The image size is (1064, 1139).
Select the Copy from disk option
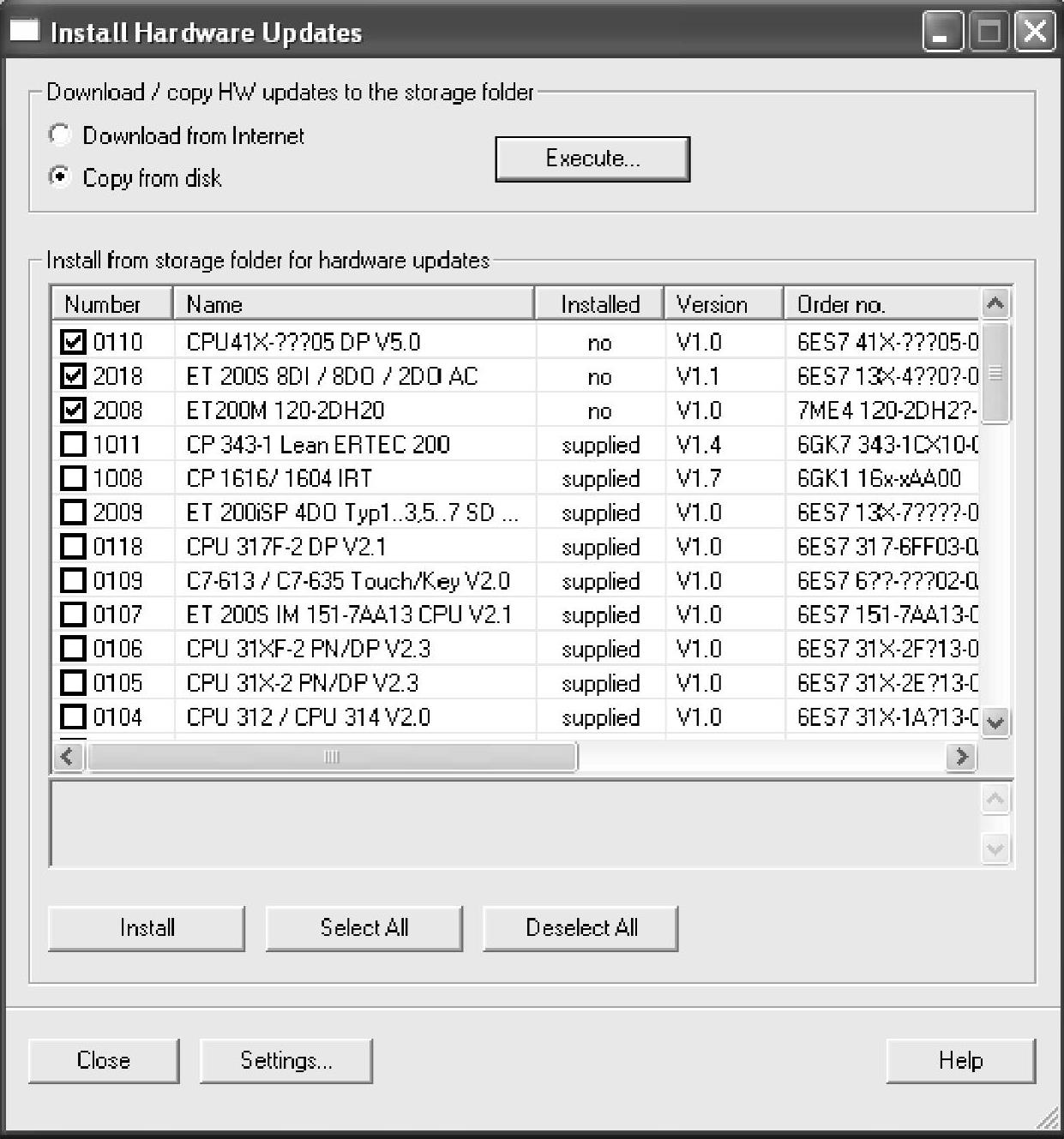[59, 177]
